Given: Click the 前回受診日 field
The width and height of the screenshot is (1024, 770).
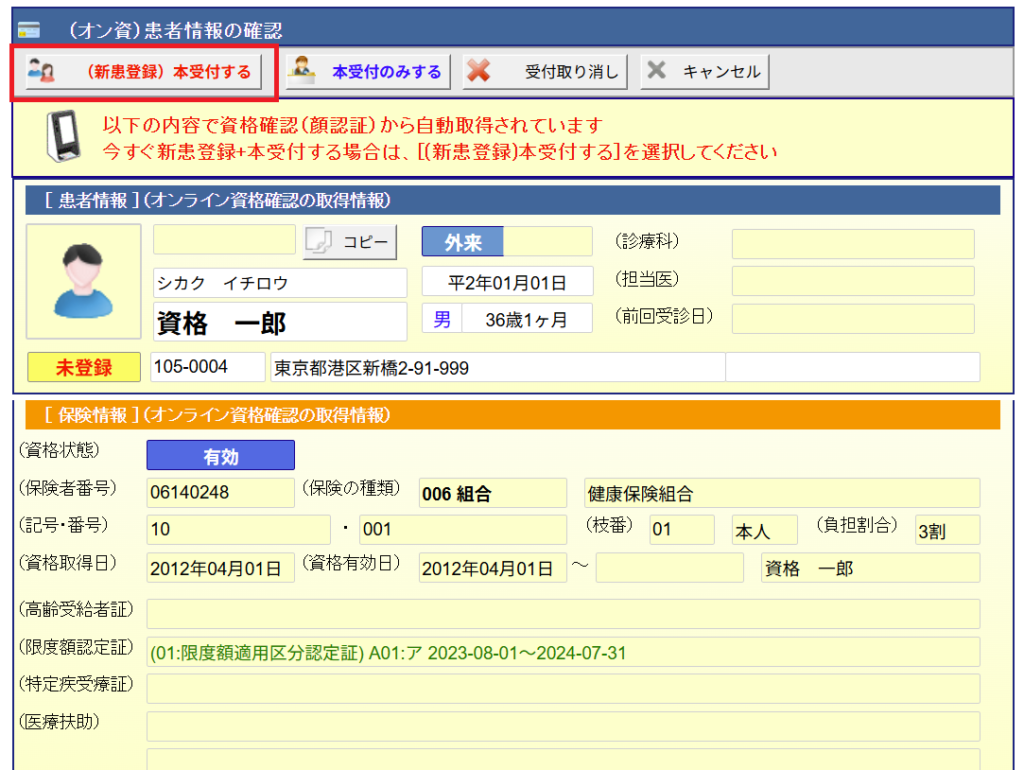Looking at the screenshot, I should [x=852, y=319].
